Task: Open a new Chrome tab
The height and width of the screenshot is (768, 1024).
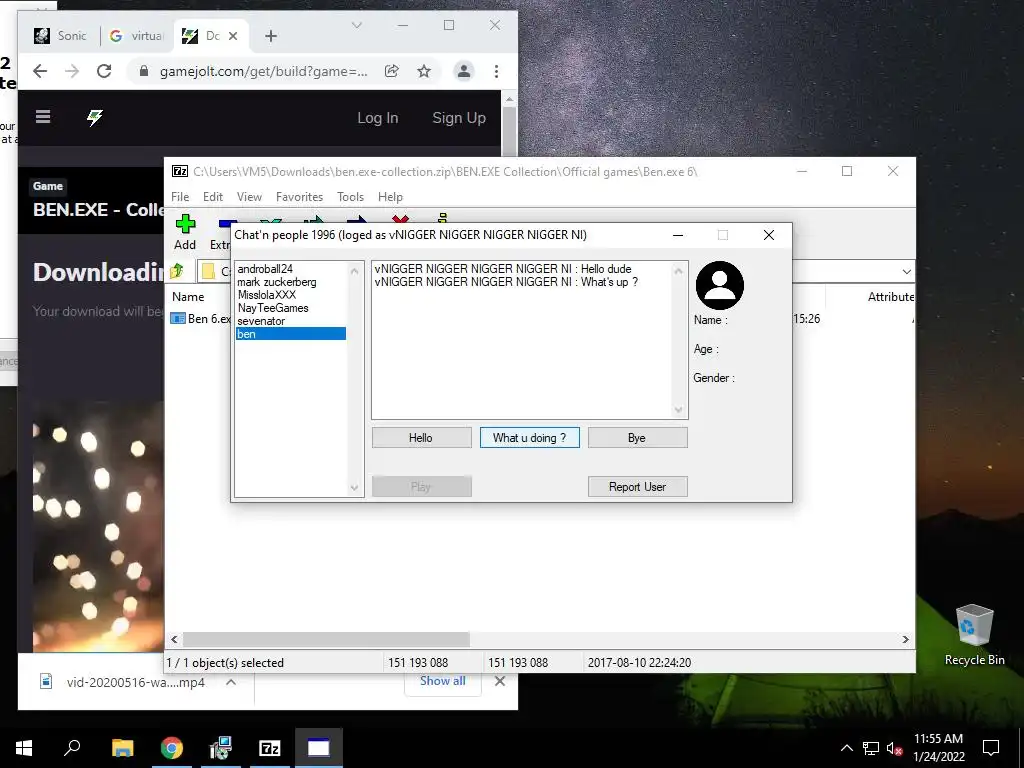Action: point(271,36)
